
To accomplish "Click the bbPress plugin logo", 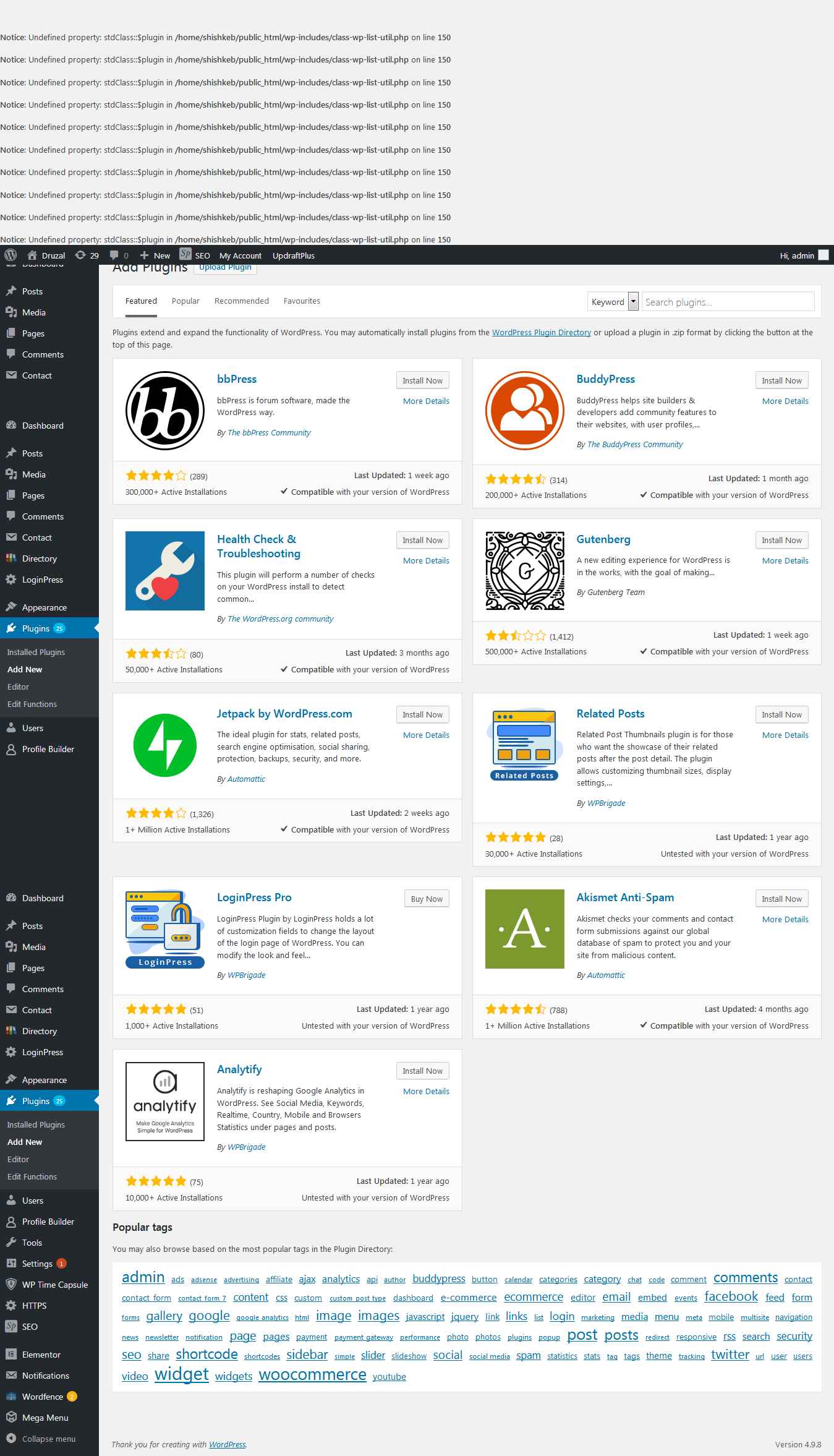I will coord(165,410).
